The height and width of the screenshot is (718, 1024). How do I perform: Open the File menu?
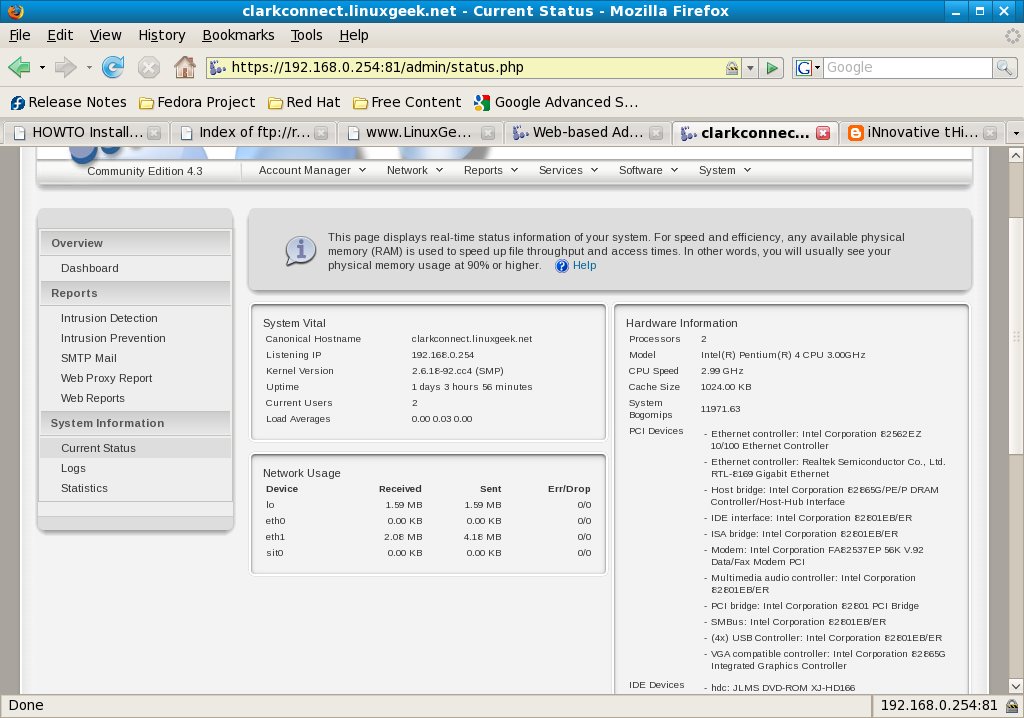coord(20,35)
